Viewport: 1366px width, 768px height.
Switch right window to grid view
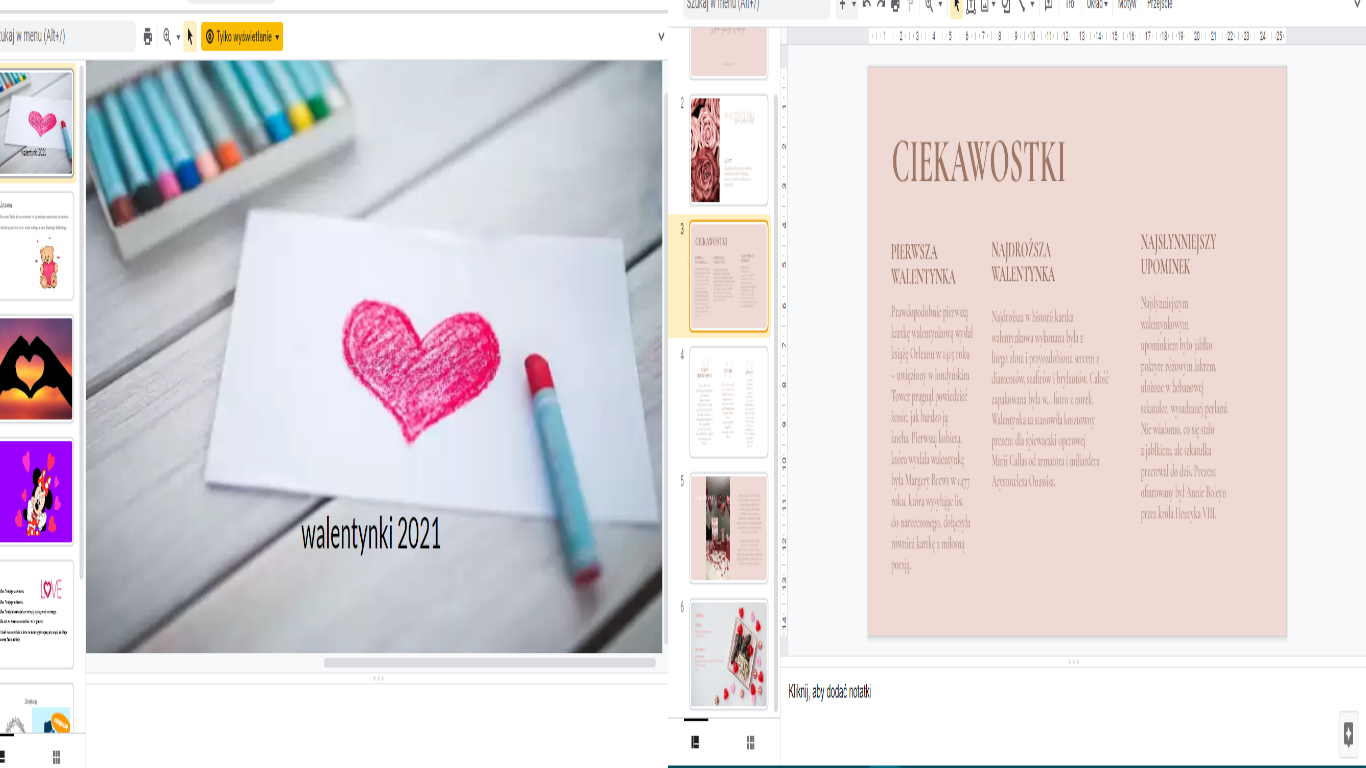tap(751, 742)
